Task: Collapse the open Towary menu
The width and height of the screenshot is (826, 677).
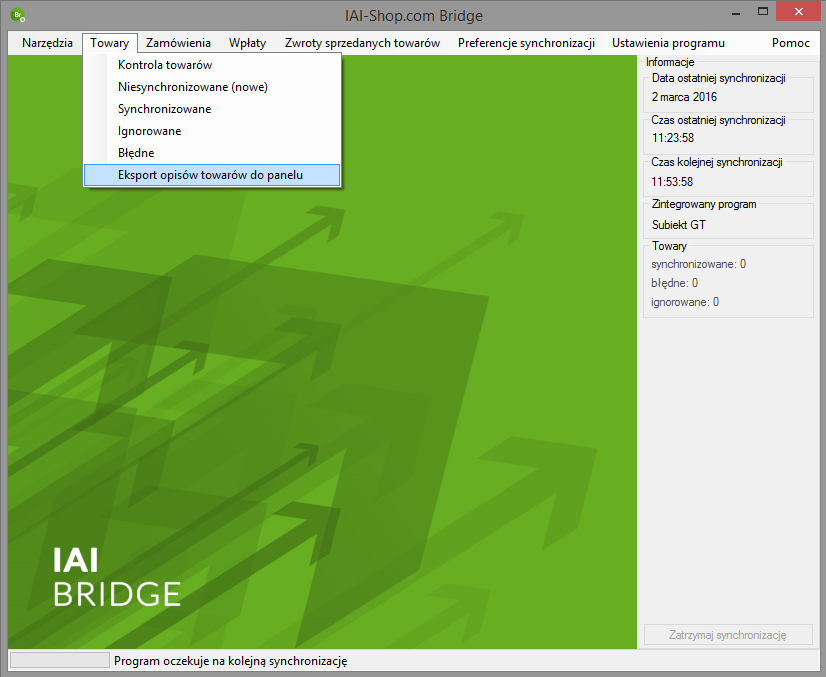Action: click(x=109, y=43)
